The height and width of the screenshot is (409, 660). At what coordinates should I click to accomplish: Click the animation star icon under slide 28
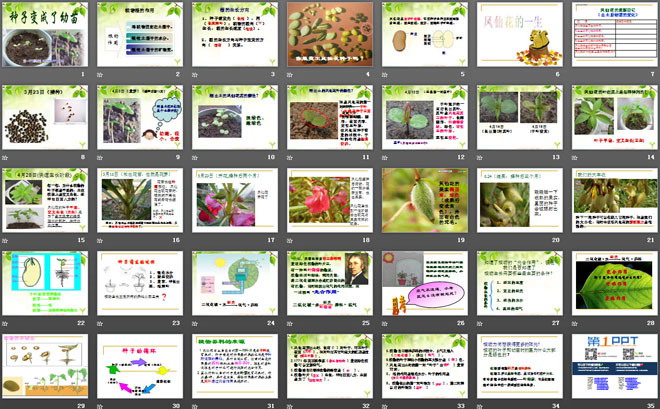point(575,324)
